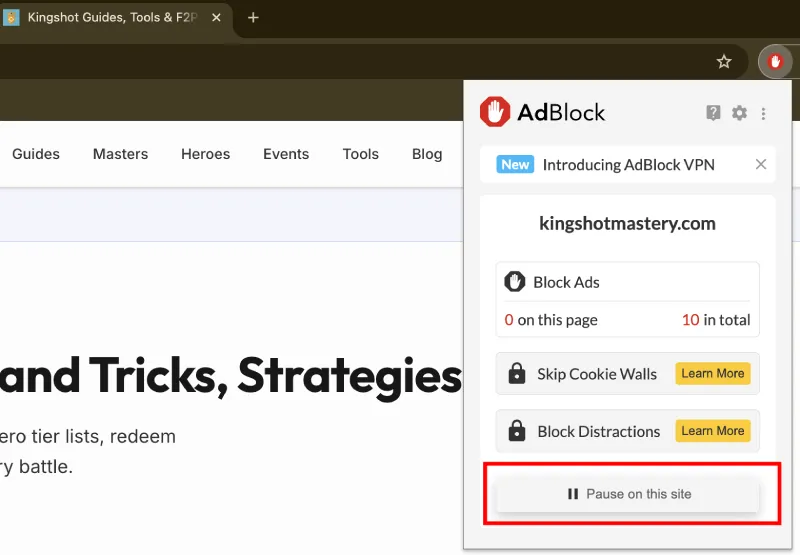Image resolution: width=800 pixels, height=555 pixels.
Task: Open the AdBlock three-dot more menu
Action: click(763, 113)
